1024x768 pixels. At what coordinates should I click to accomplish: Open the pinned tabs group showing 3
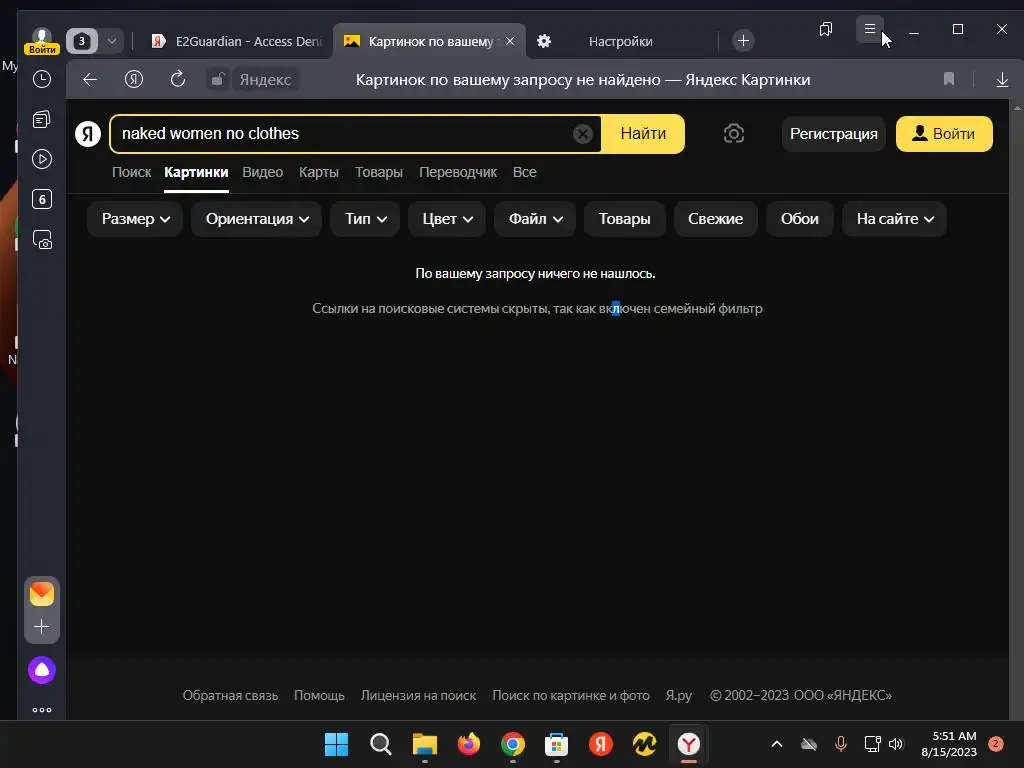click(x=82, y=41)
